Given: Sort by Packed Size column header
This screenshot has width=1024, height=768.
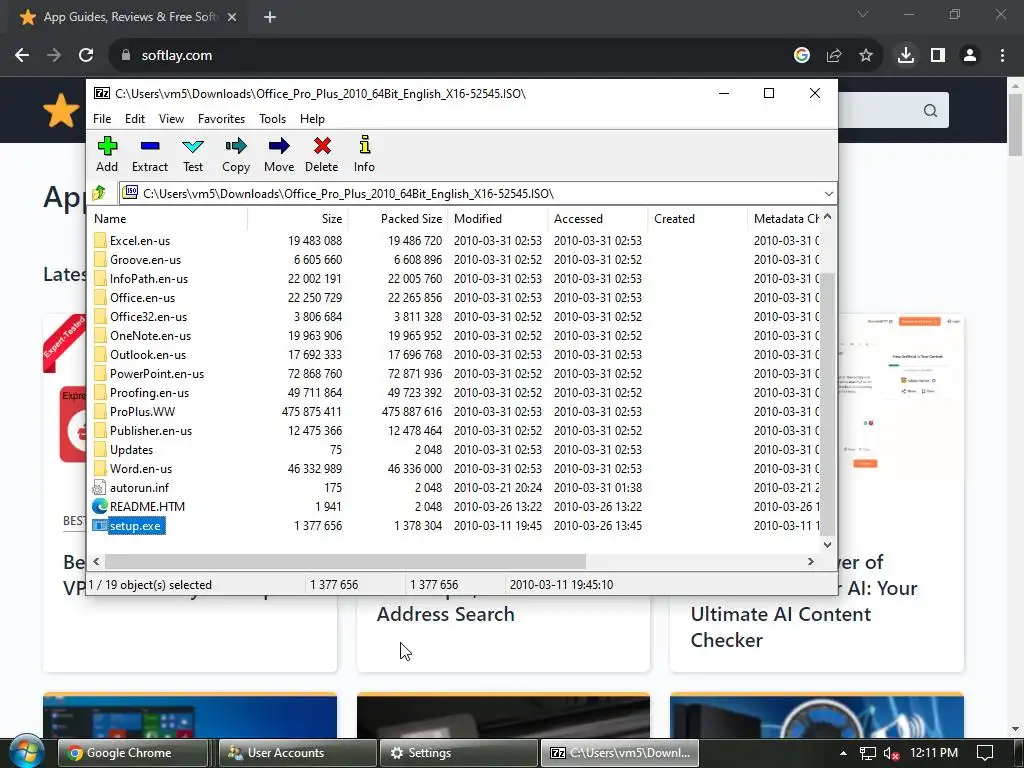Looking at the screenshot, I should click(397, 219).
